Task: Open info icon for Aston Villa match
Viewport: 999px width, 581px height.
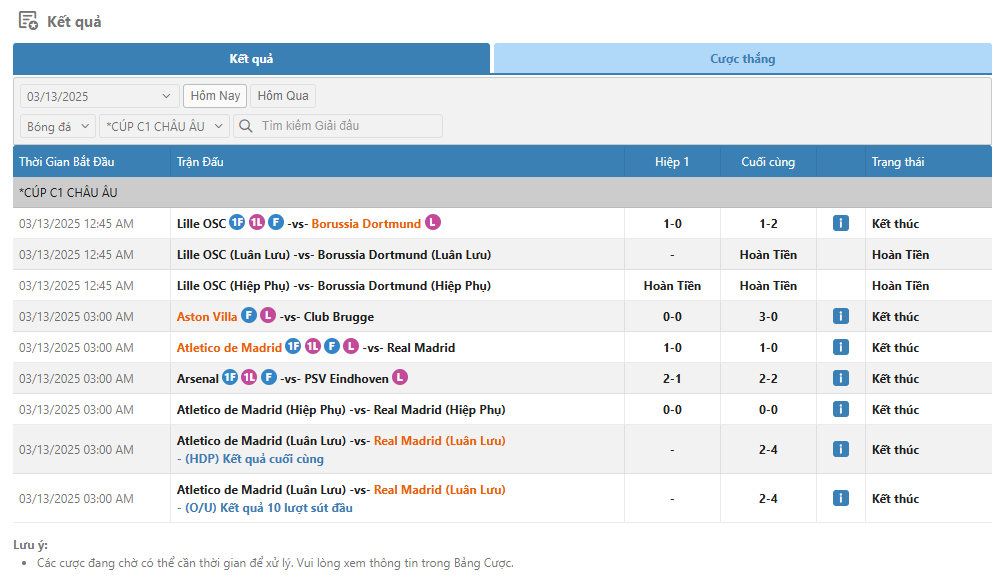Action: click(840, 316)
